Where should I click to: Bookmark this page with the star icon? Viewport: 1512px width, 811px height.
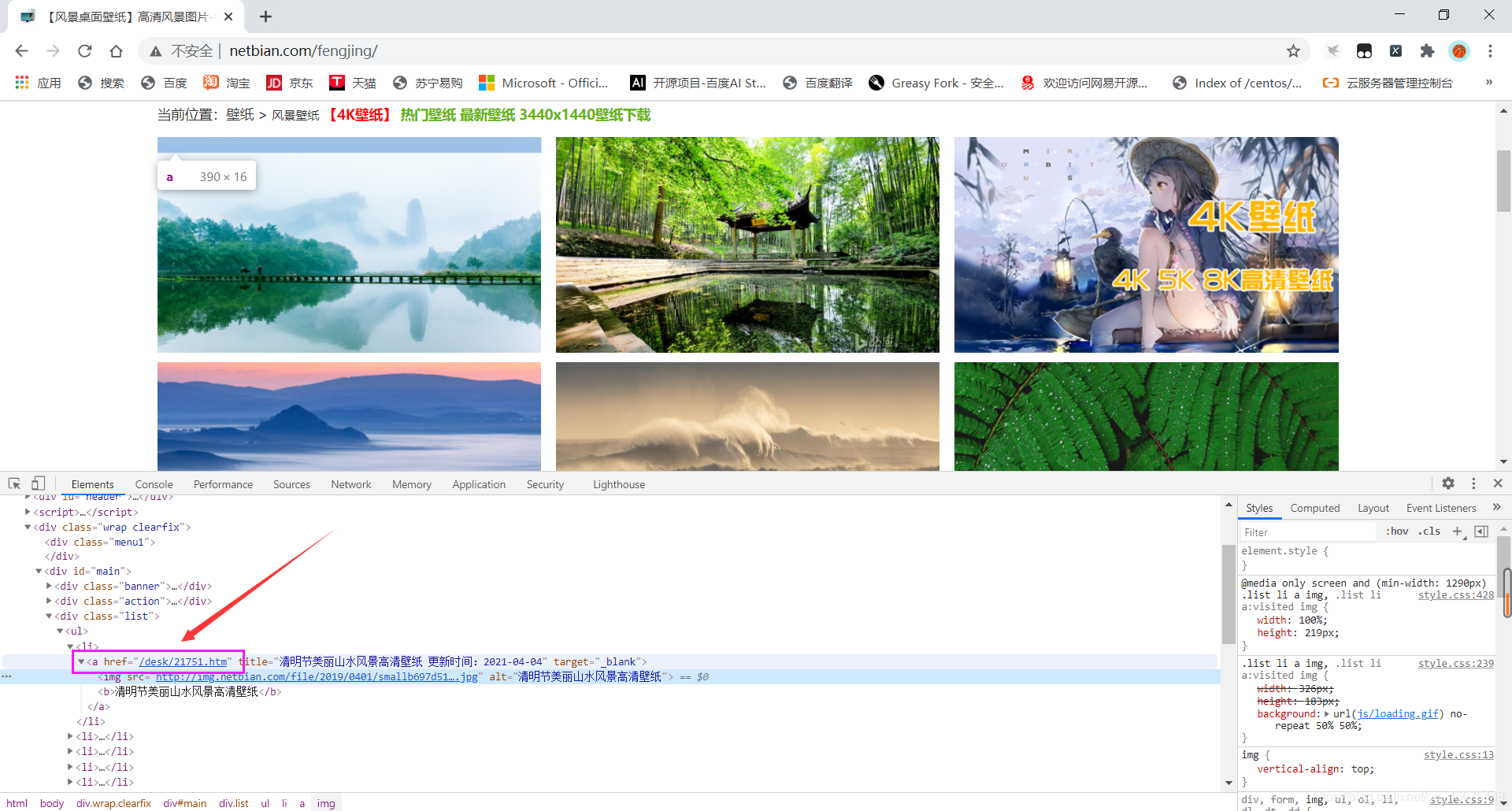click(x=1293, y=50)
